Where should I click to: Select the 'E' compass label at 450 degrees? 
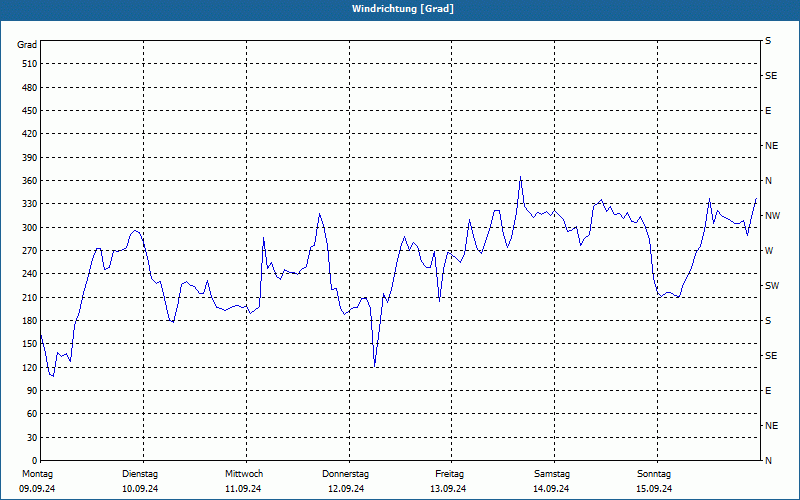[768, 111]
